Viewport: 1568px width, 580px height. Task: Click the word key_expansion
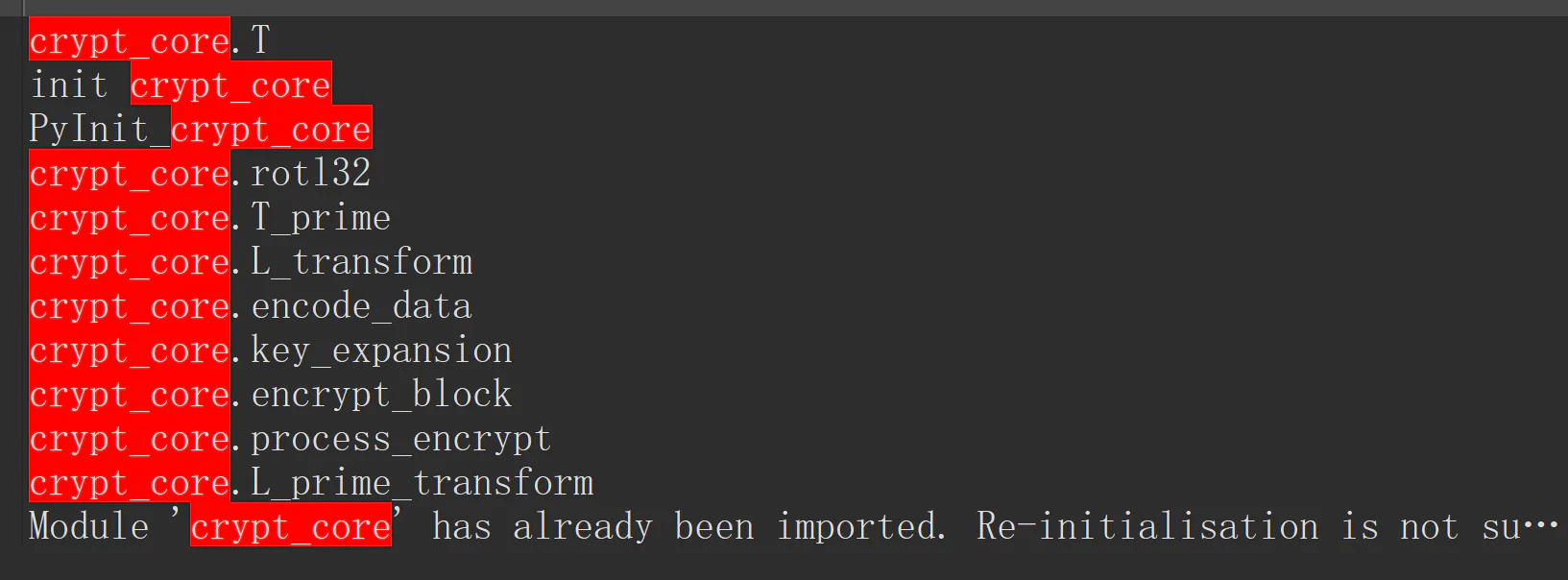382,350
